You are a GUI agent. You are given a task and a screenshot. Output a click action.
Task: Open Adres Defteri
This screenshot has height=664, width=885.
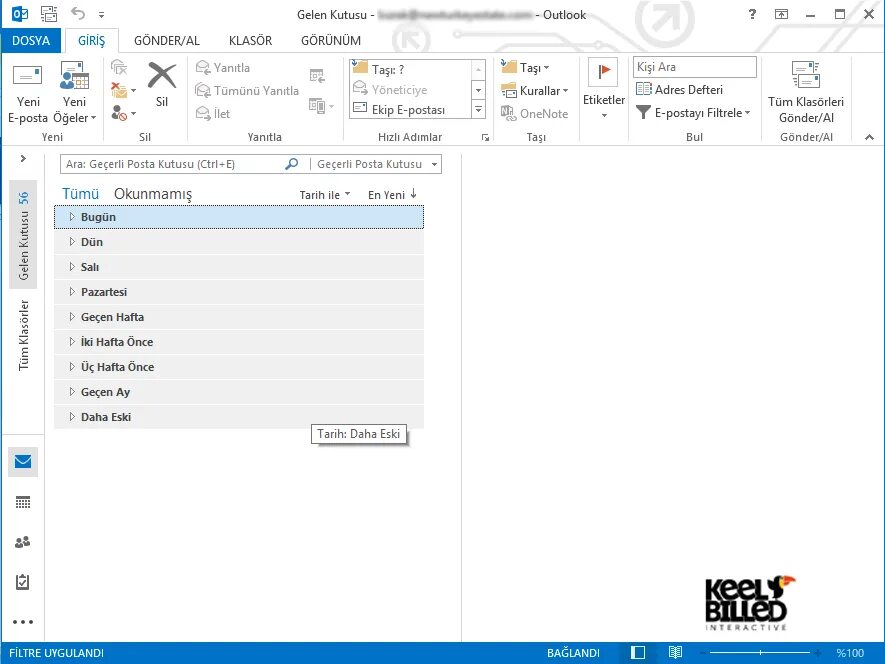click(679, 89)
